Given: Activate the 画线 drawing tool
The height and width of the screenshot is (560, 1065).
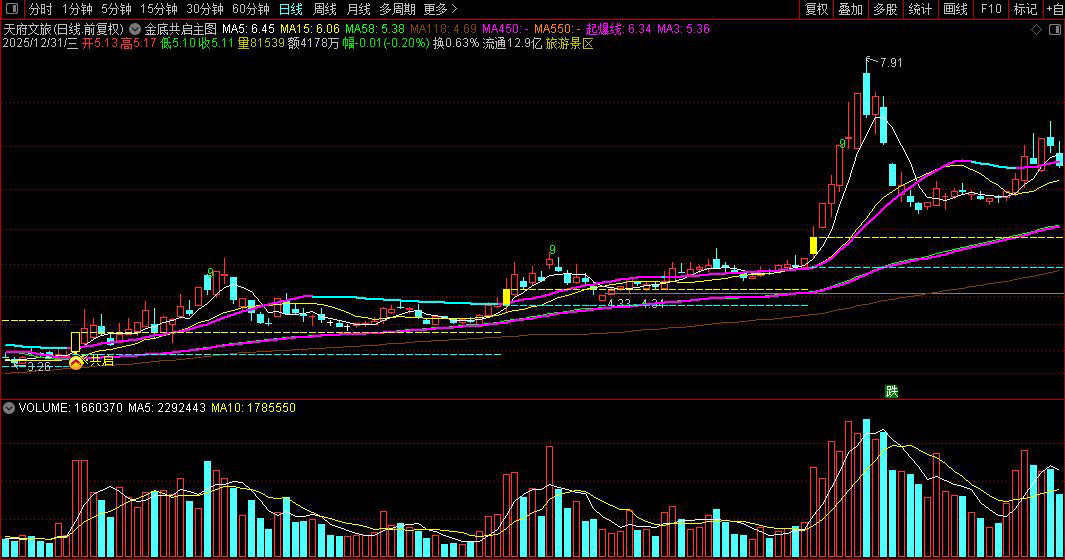Looking at the screenshot, I should 956,9.
